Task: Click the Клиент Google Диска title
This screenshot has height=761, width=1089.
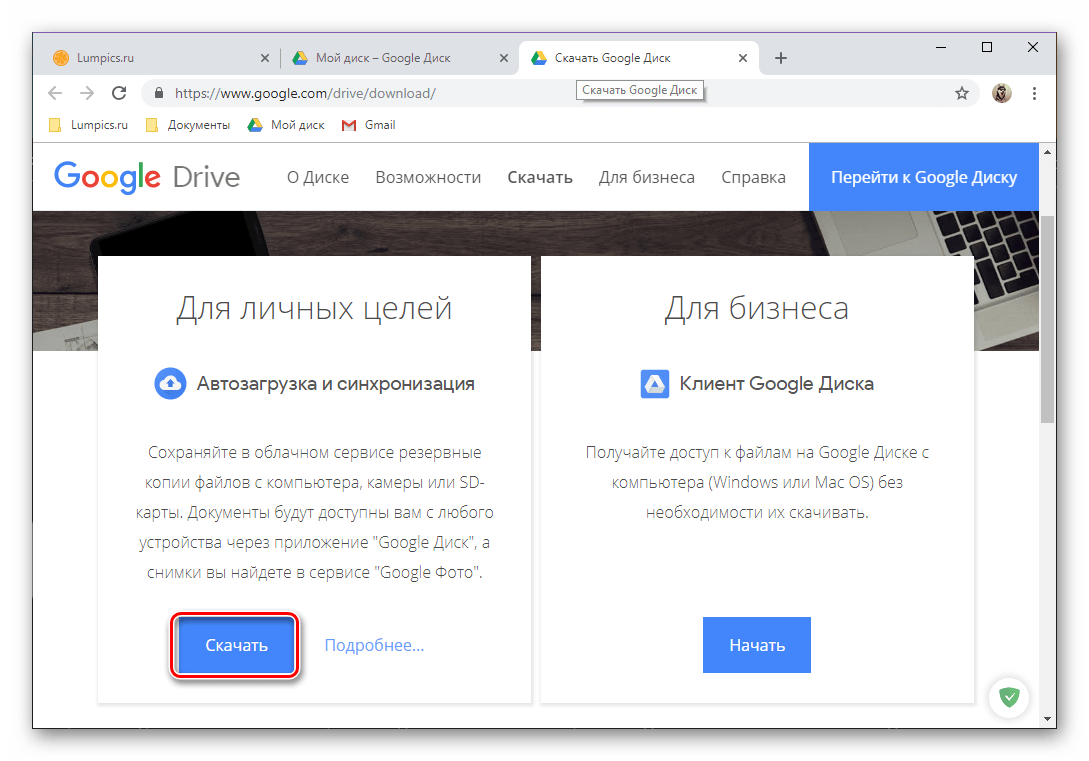Action: click(x=776, y=383)
